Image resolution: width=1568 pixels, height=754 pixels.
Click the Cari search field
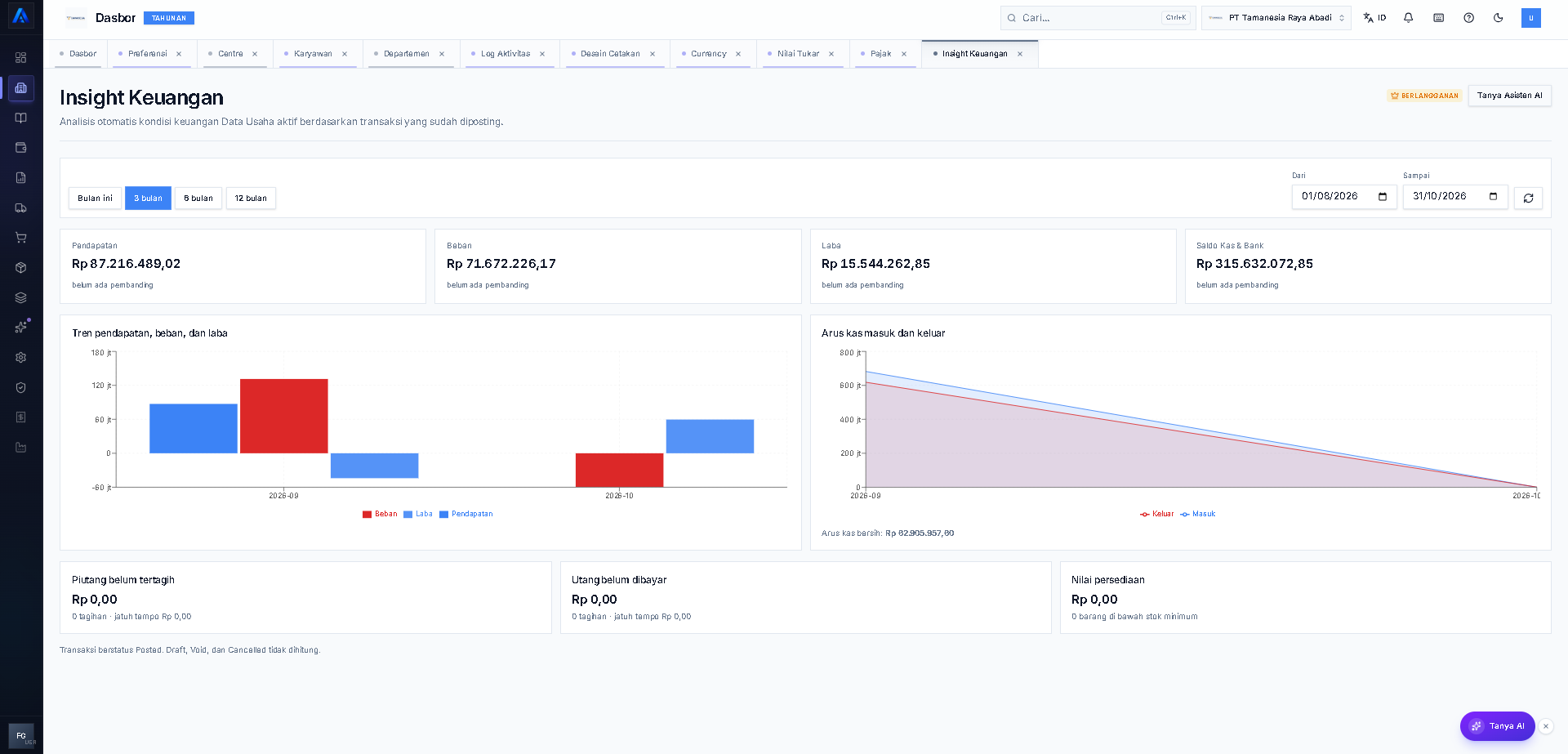click(x=1098, y=17)
